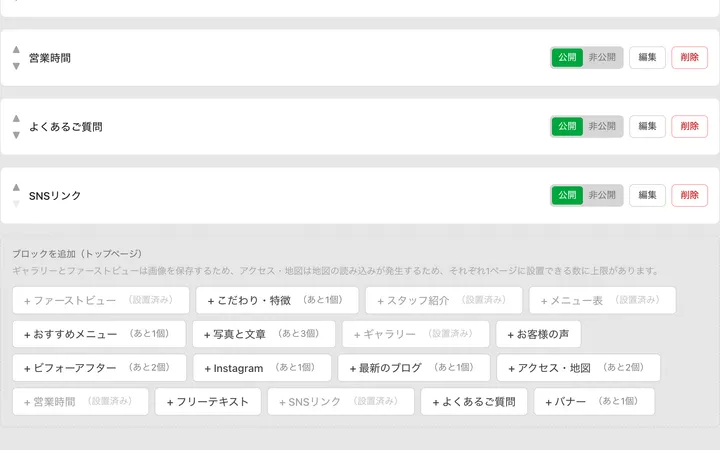Set SNSリンク block to 非公開
The image size is (720, 450).
click(602, 195)
